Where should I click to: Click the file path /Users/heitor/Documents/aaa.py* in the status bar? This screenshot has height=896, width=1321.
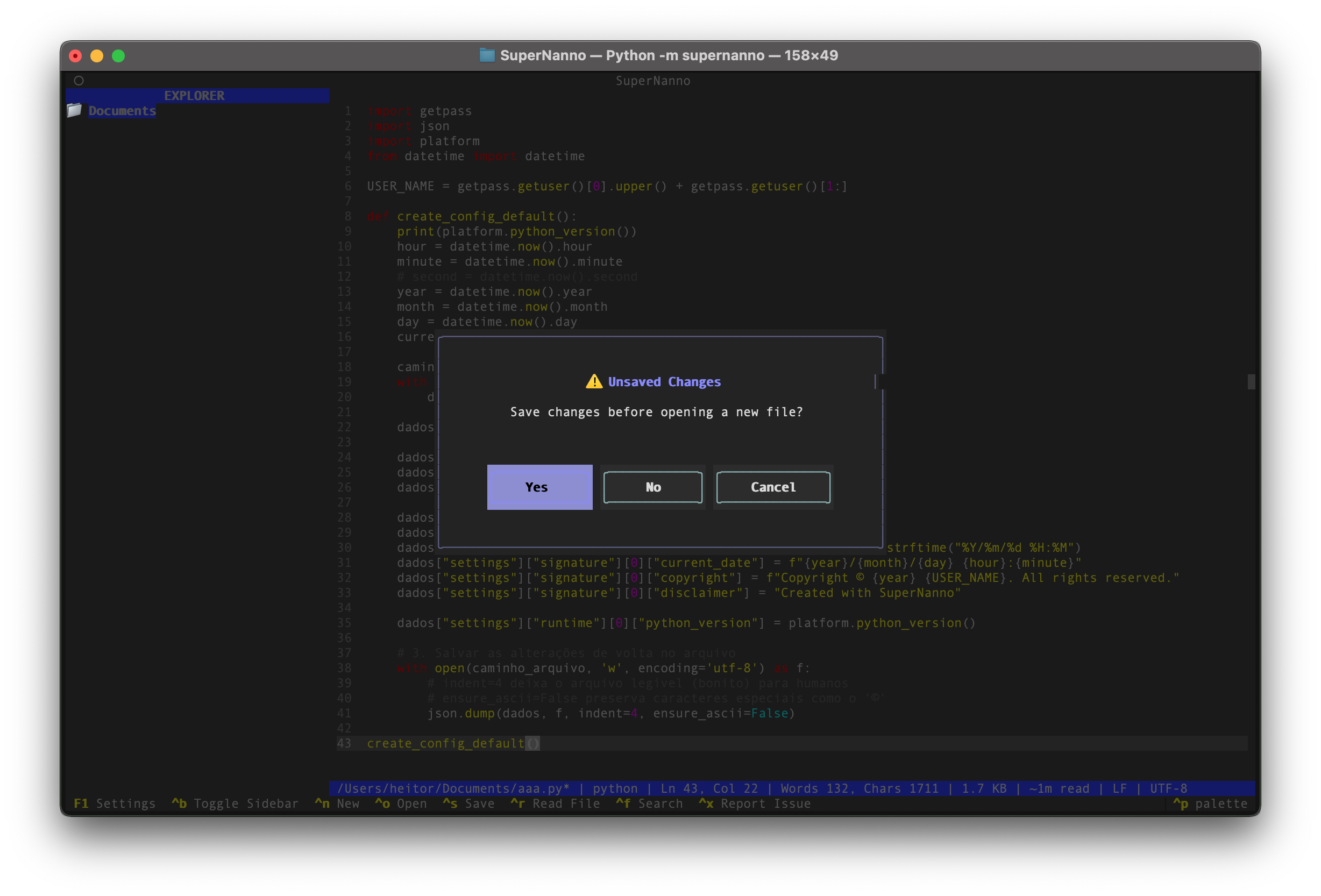[x=453, y=788]
